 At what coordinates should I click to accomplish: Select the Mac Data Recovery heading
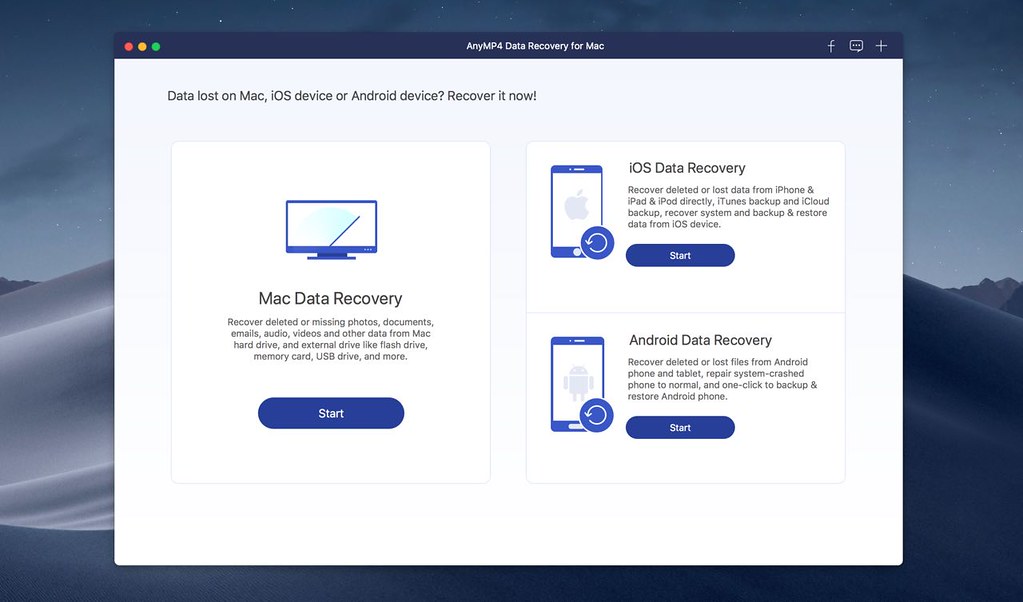(330, 298)
